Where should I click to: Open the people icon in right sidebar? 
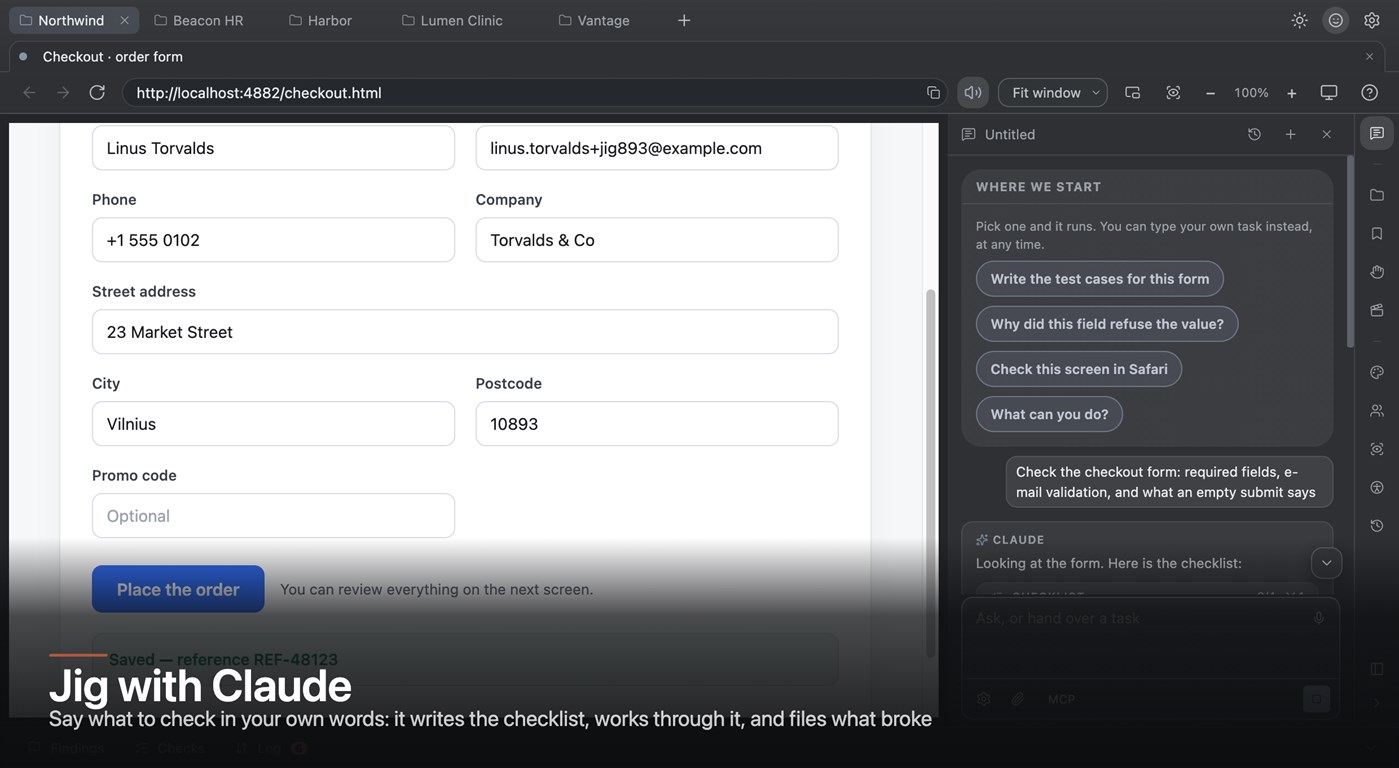[1377, 411]
